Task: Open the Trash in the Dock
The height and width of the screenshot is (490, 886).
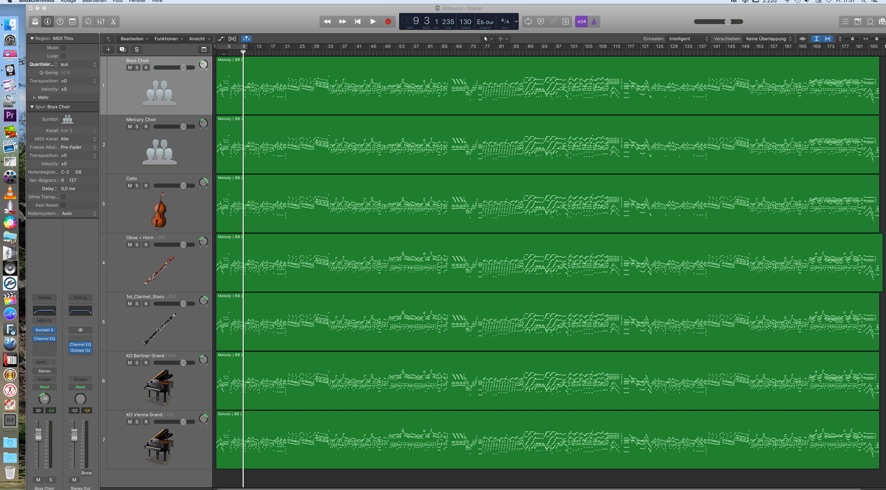Action: [10, 472]
